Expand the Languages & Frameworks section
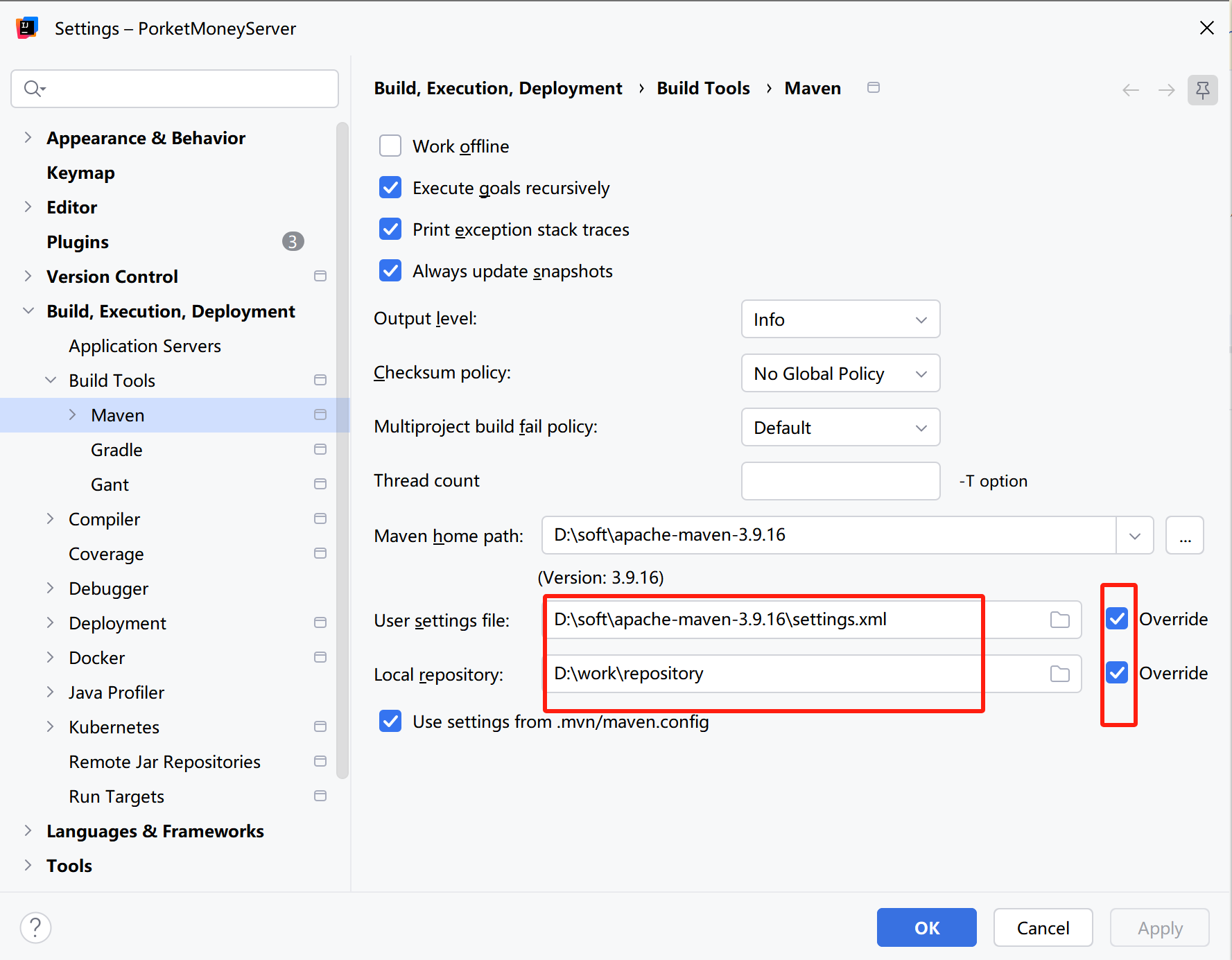This screenshot has width=1232, height=960. coord(28,830)
